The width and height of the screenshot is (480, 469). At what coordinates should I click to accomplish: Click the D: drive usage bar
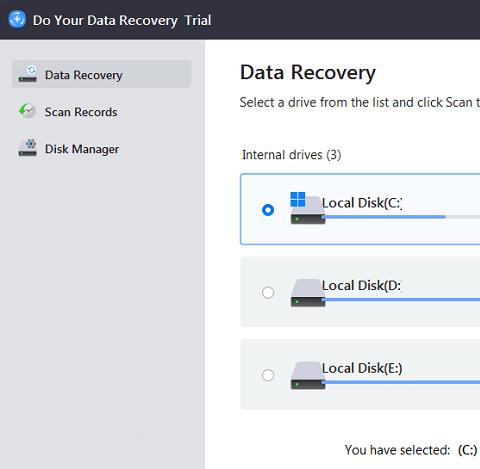click(x=401, y=300)
